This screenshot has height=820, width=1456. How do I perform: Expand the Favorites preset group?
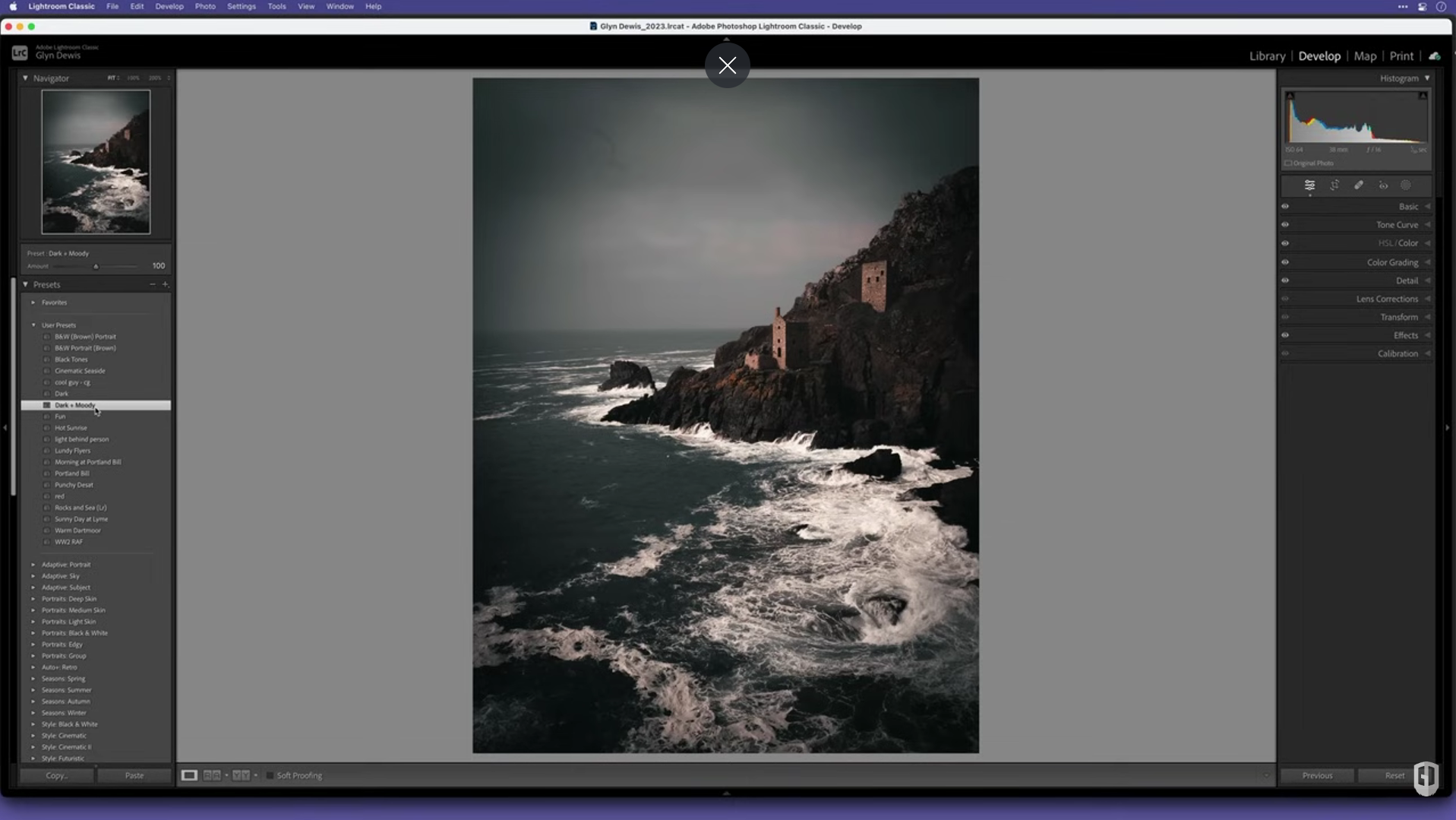point(33,302)
